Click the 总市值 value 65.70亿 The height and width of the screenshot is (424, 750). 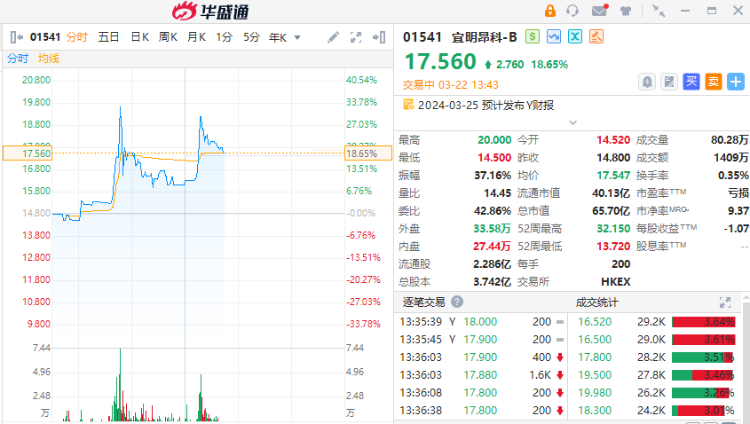(611, 211)
